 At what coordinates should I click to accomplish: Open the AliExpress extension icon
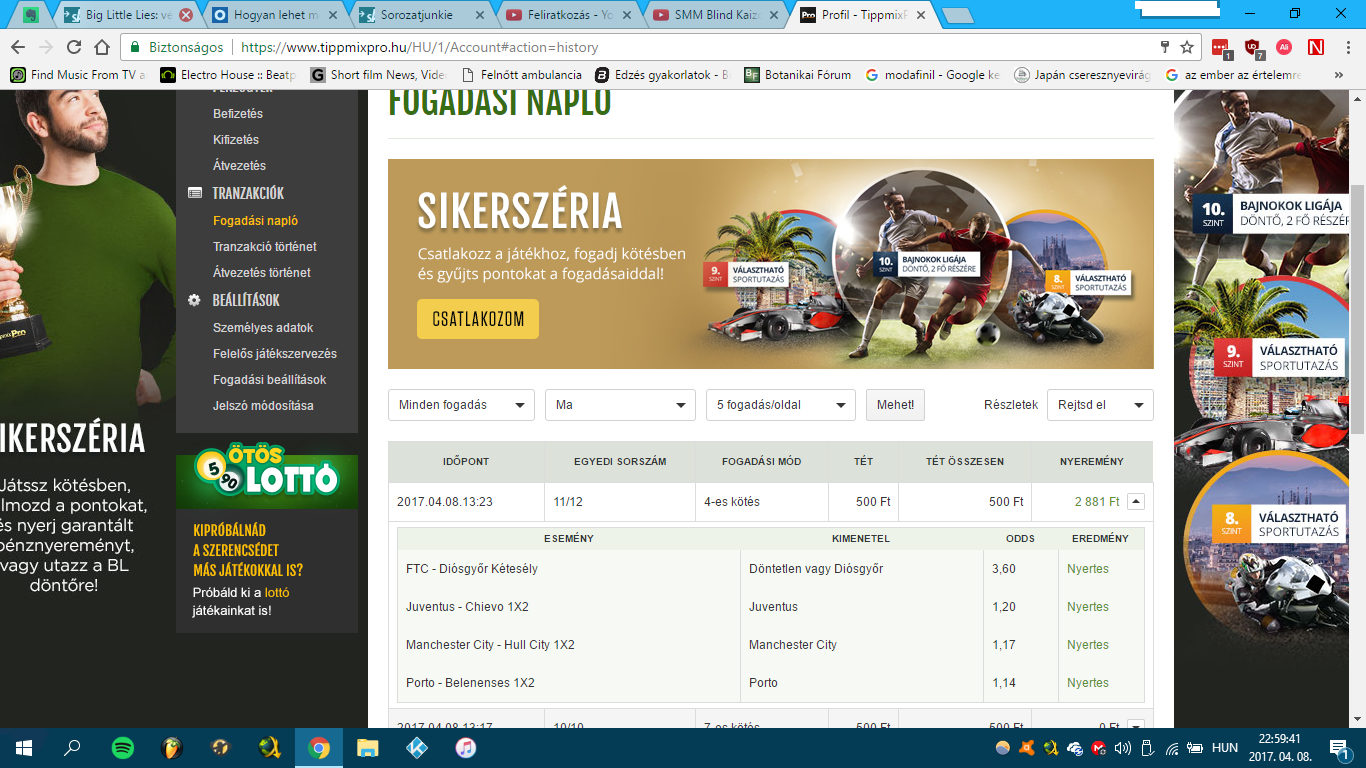(1284, 47)
